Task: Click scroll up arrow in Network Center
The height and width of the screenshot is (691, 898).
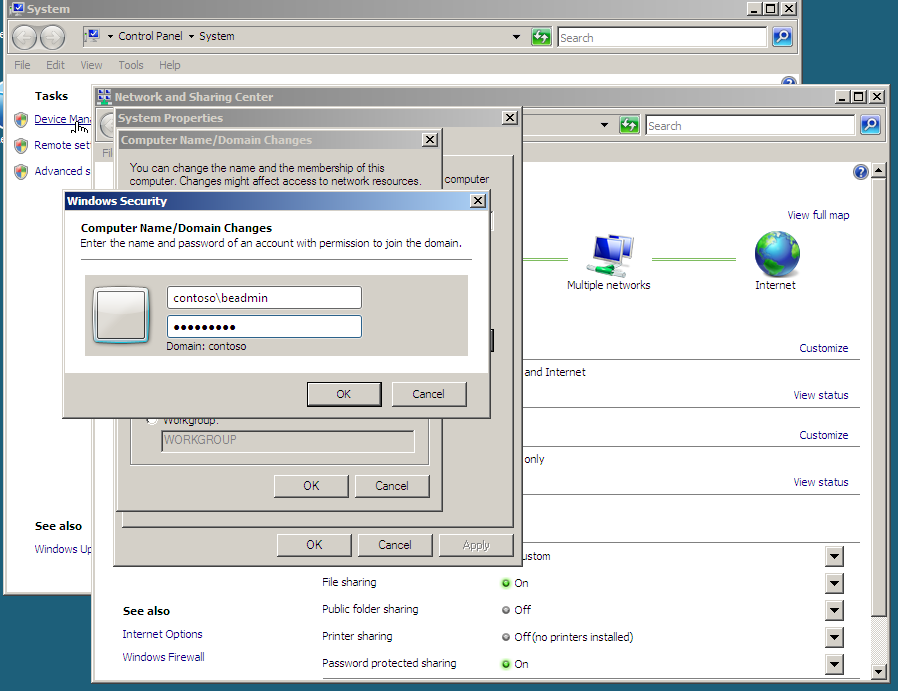Action: point(879,171)
